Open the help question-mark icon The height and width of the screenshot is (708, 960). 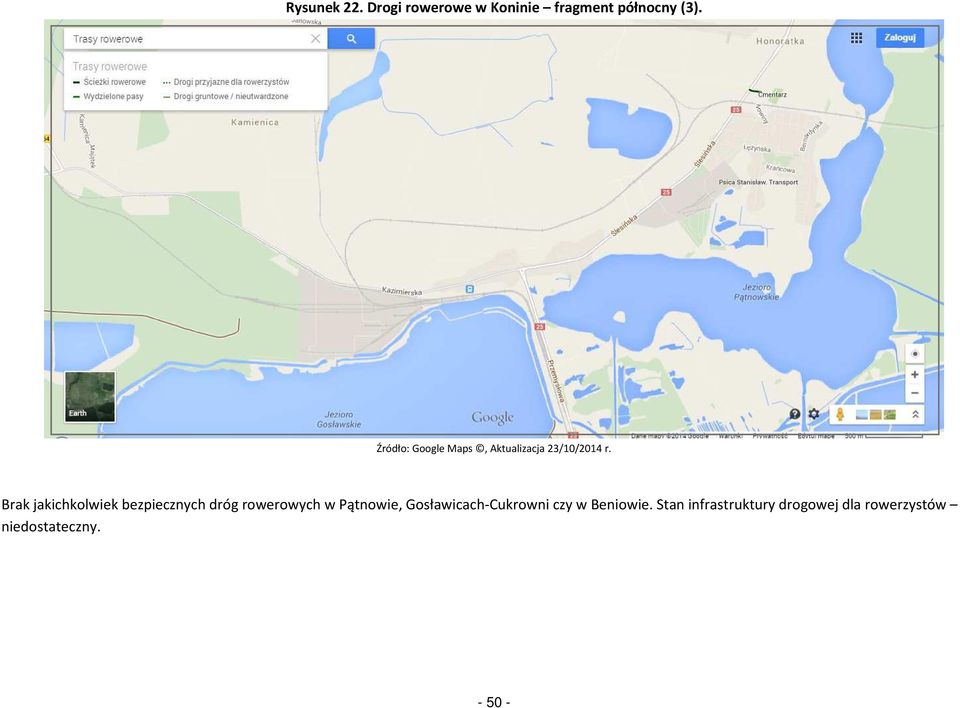[x=795, y=414]
